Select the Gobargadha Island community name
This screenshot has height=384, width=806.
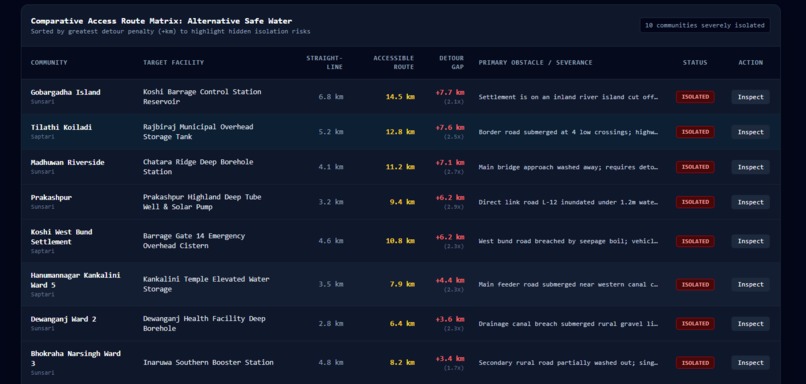pyautogui.click(x=65, y=92)
